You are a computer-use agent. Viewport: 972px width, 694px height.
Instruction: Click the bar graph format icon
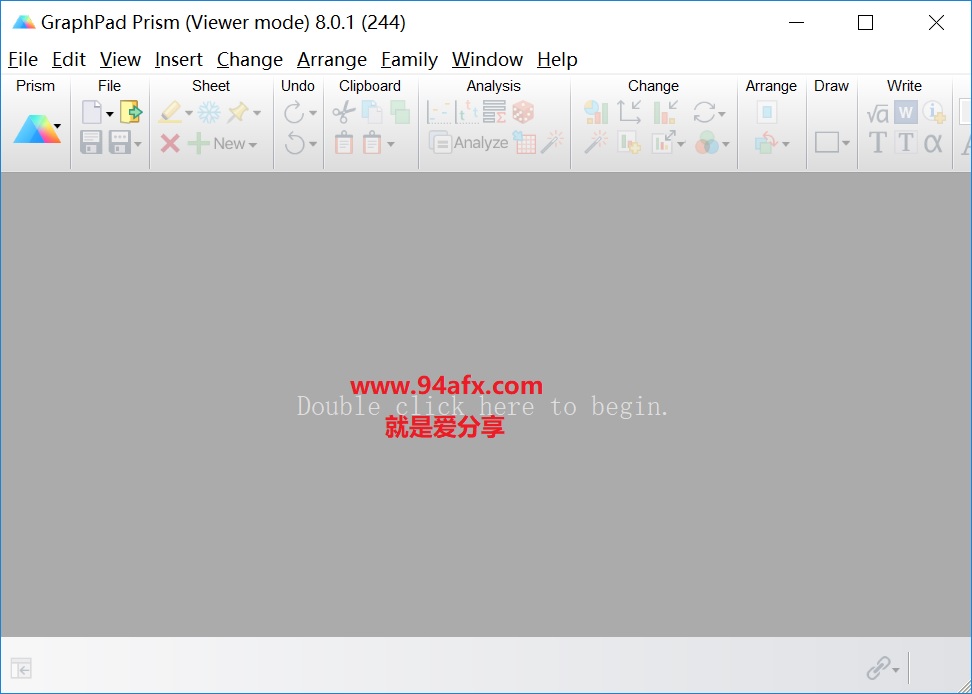point(665,112)
